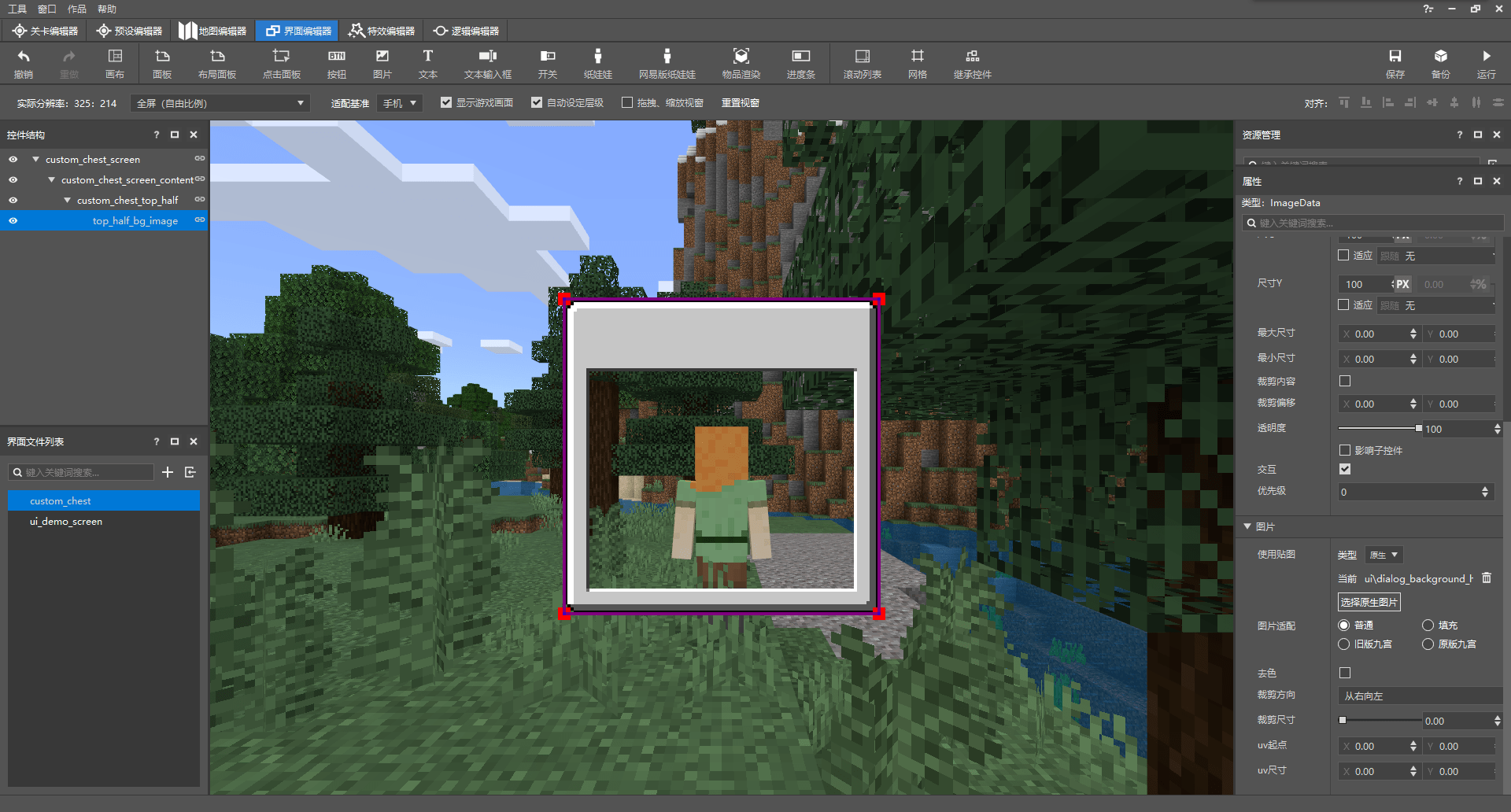Screen dimensions: 1511x812
Task: Switch to 关卡编辑器 tab
Action: pyautogui.click(x=46, y=31)
